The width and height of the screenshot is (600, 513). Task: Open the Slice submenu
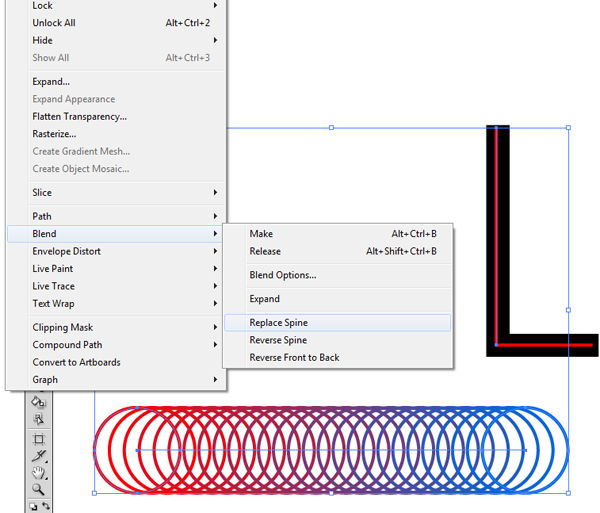tap(117, 192)
